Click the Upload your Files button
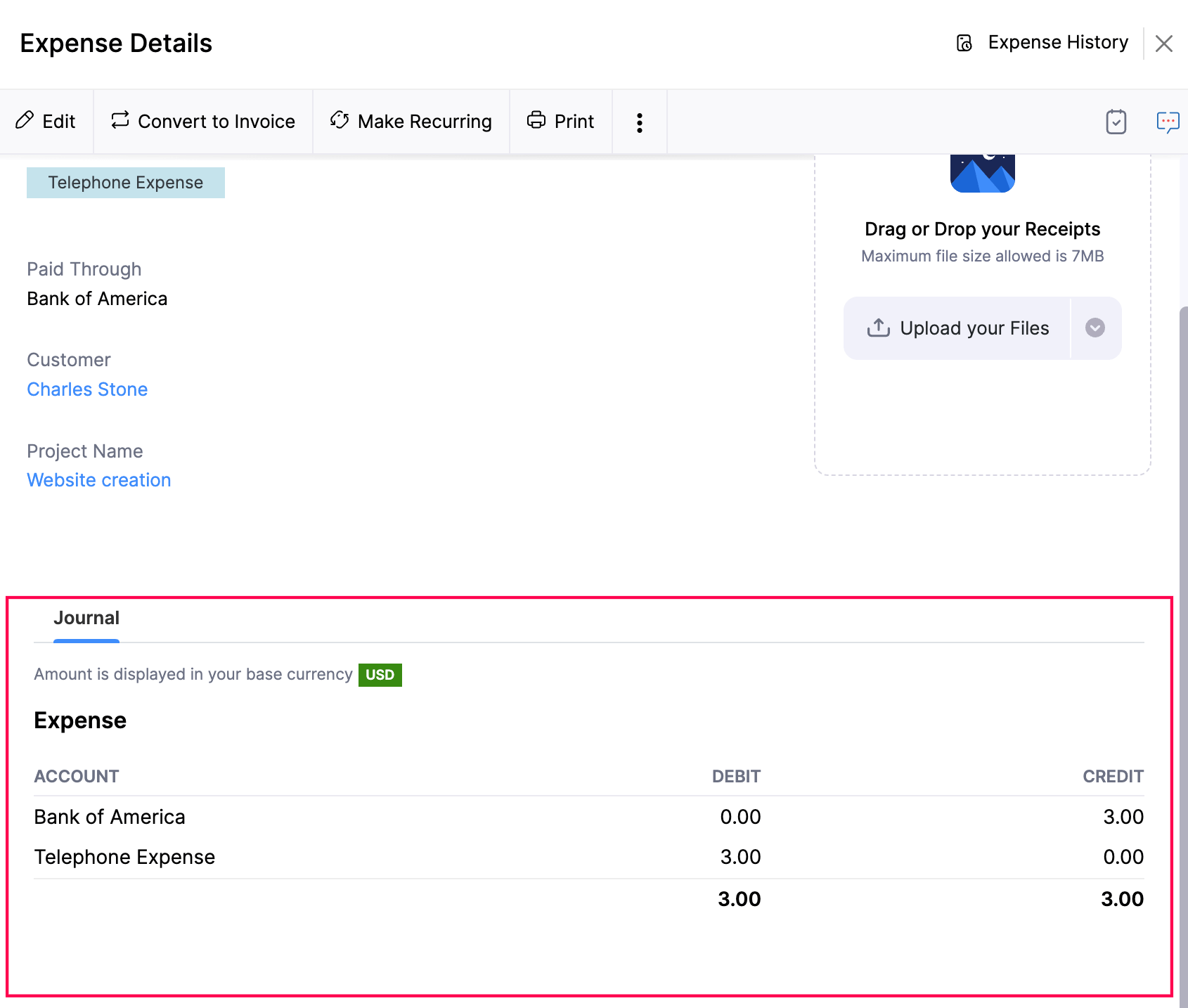This screenshot has height=1008, width=1188. [x=957, y=328]
